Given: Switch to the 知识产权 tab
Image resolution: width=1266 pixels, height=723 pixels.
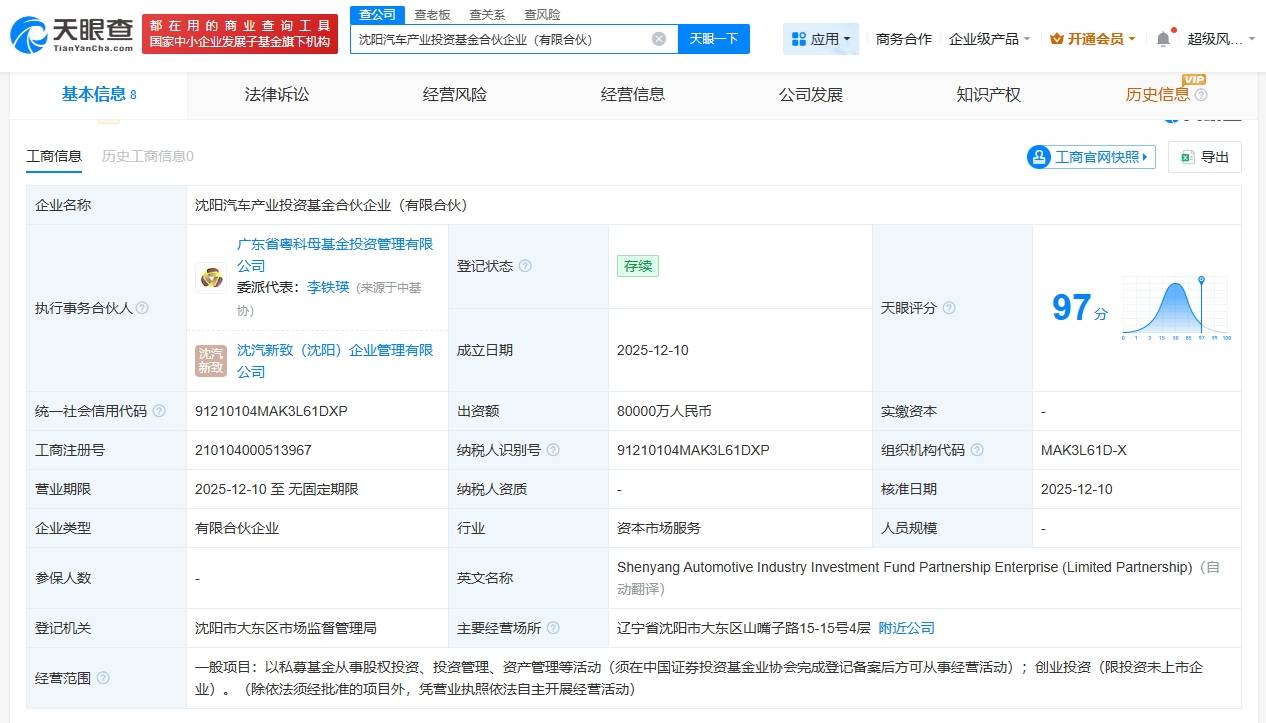Looking at the screenshot, I should [988, 95].
